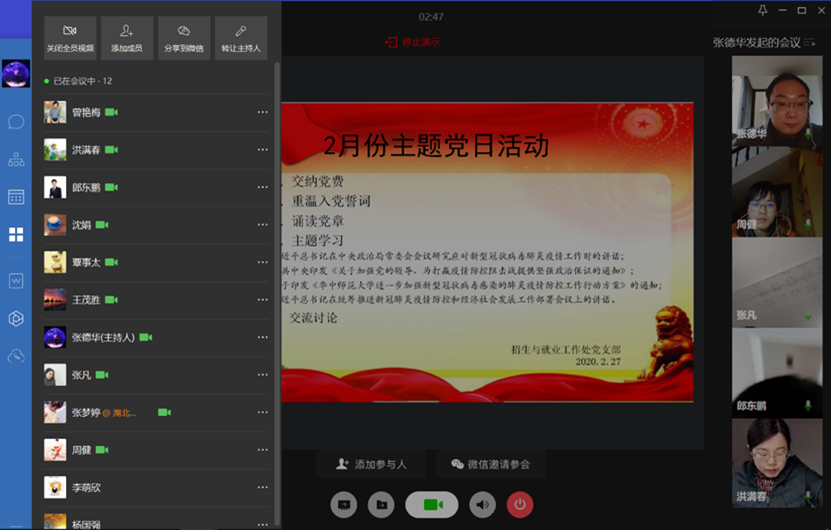This screenshot has height=530, width=831.
Task: Open the calendar icon in left sidebar
Action: pos(16,197)
